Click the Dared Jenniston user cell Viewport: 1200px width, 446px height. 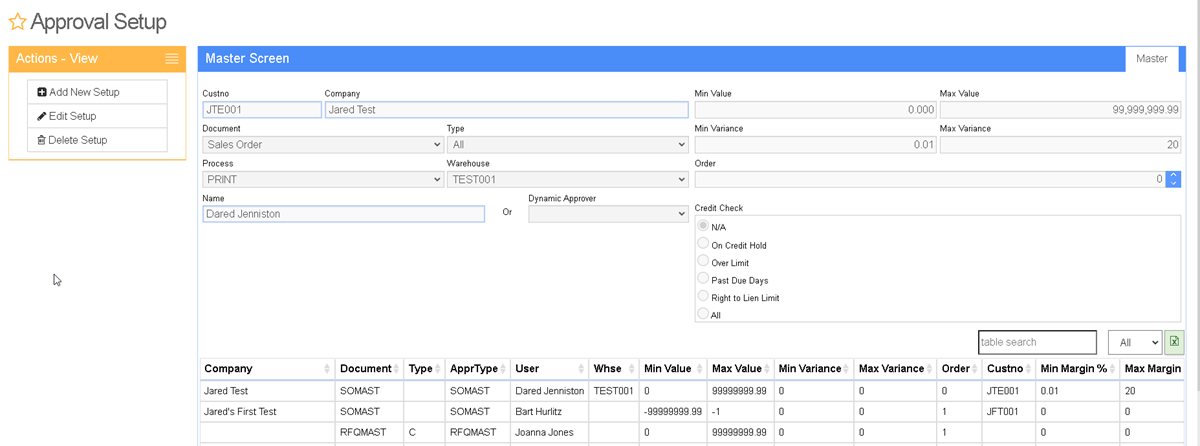click(x=549, y=391)
